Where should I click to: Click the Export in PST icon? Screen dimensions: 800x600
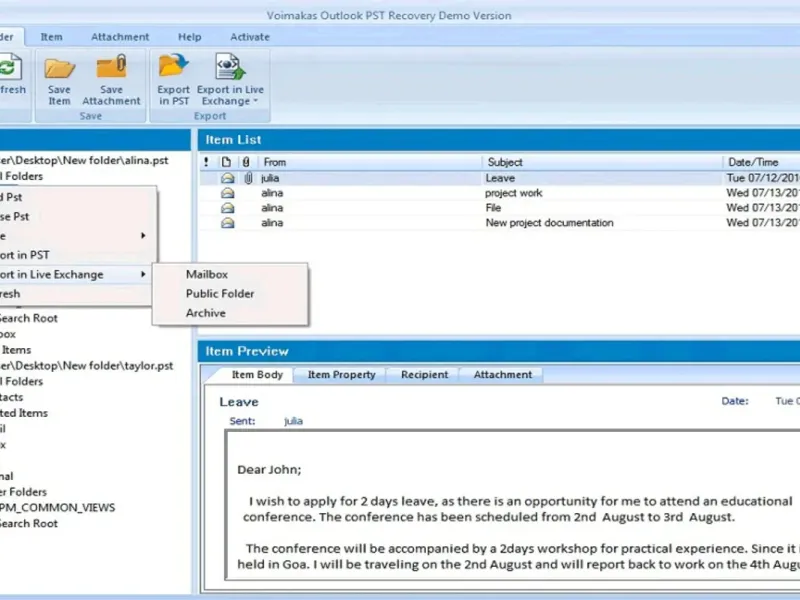pos(173,66)
